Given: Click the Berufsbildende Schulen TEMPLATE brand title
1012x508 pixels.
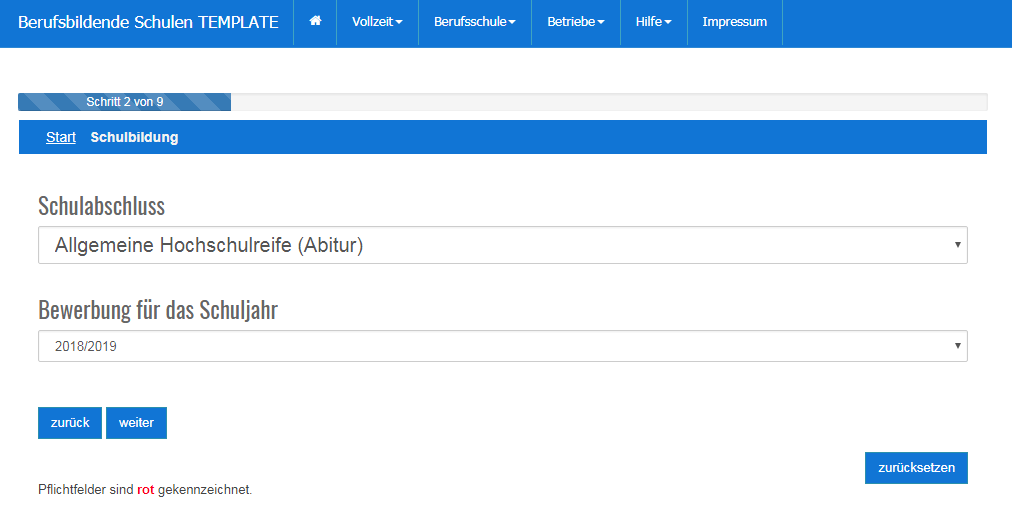Looking at the screenshot, I should point(148,22).
